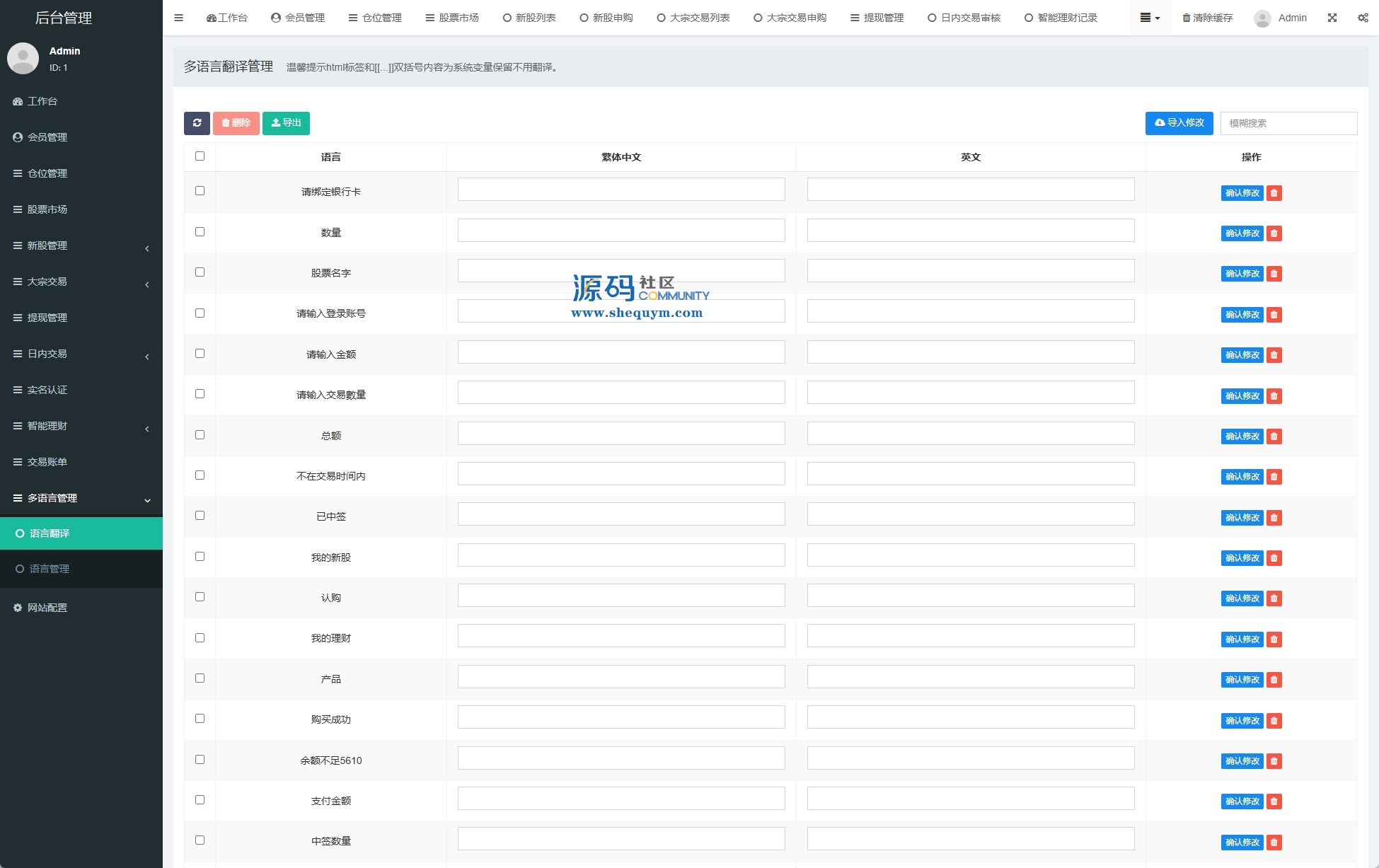Click trash icon in 余额不足5610 row
Viewport: 1379px width, 868px height.
[1274, 761]
